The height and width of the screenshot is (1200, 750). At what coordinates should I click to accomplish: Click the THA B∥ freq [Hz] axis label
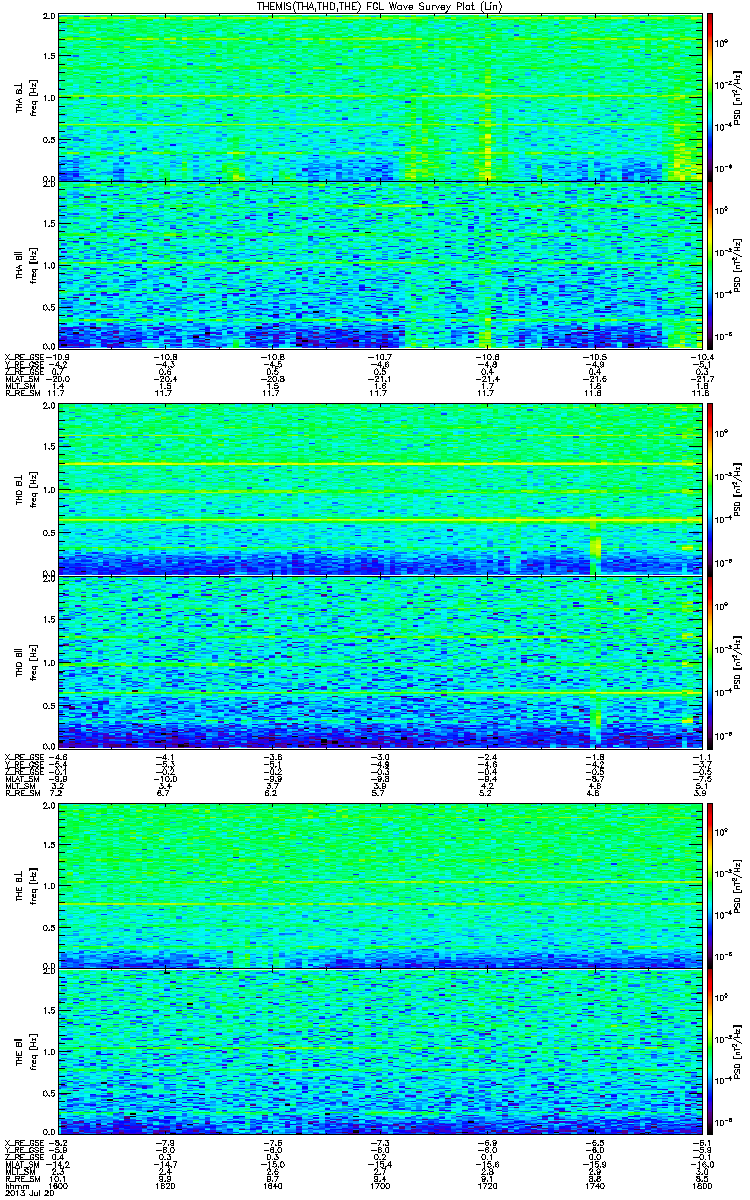[28, 264]
